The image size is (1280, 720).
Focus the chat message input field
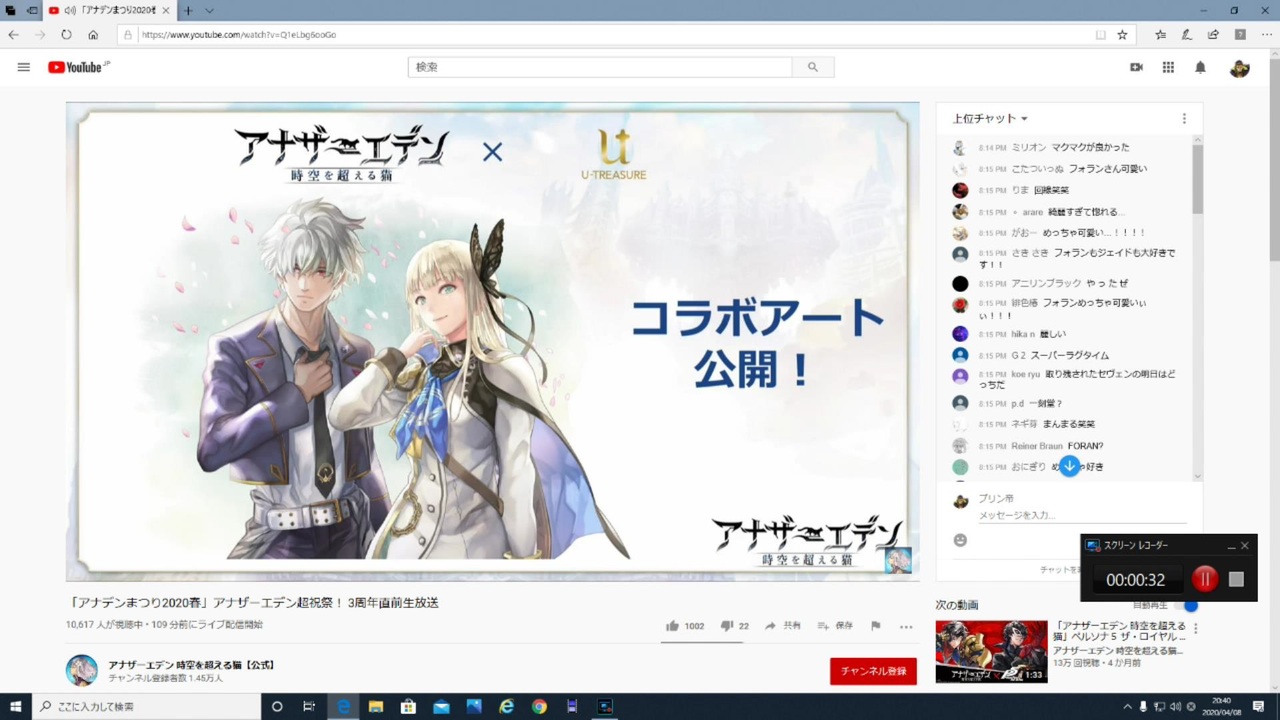[x=1082, y=515]
